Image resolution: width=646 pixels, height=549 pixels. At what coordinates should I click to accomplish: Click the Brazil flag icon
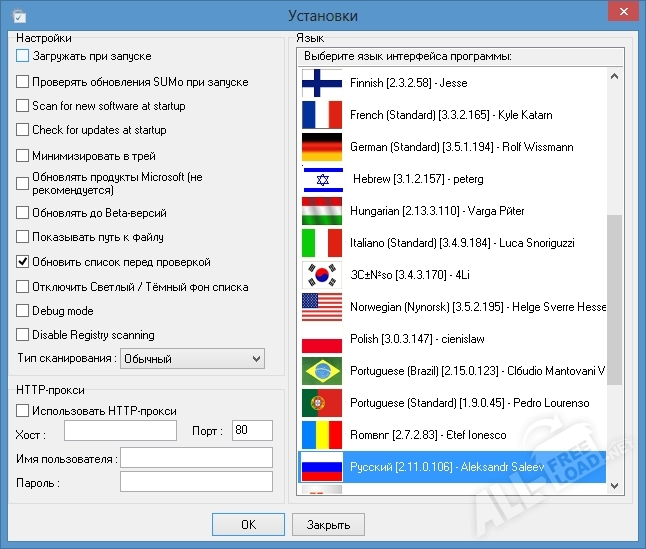coord(321,371)
